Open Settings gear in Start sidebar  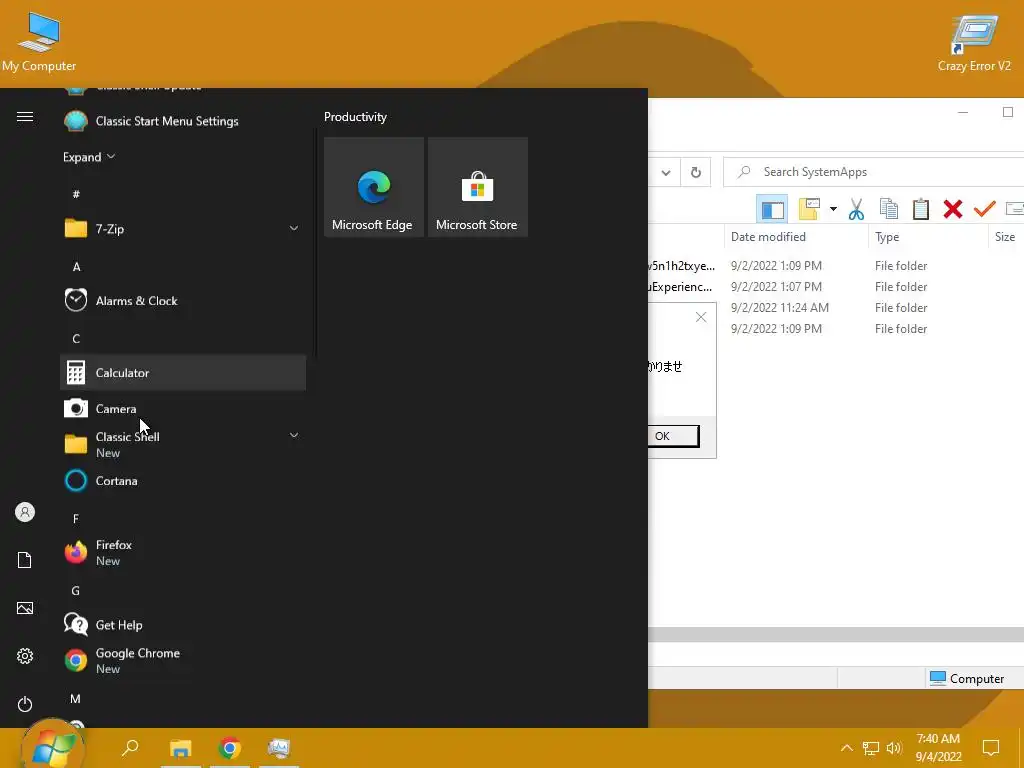(25, 656)
